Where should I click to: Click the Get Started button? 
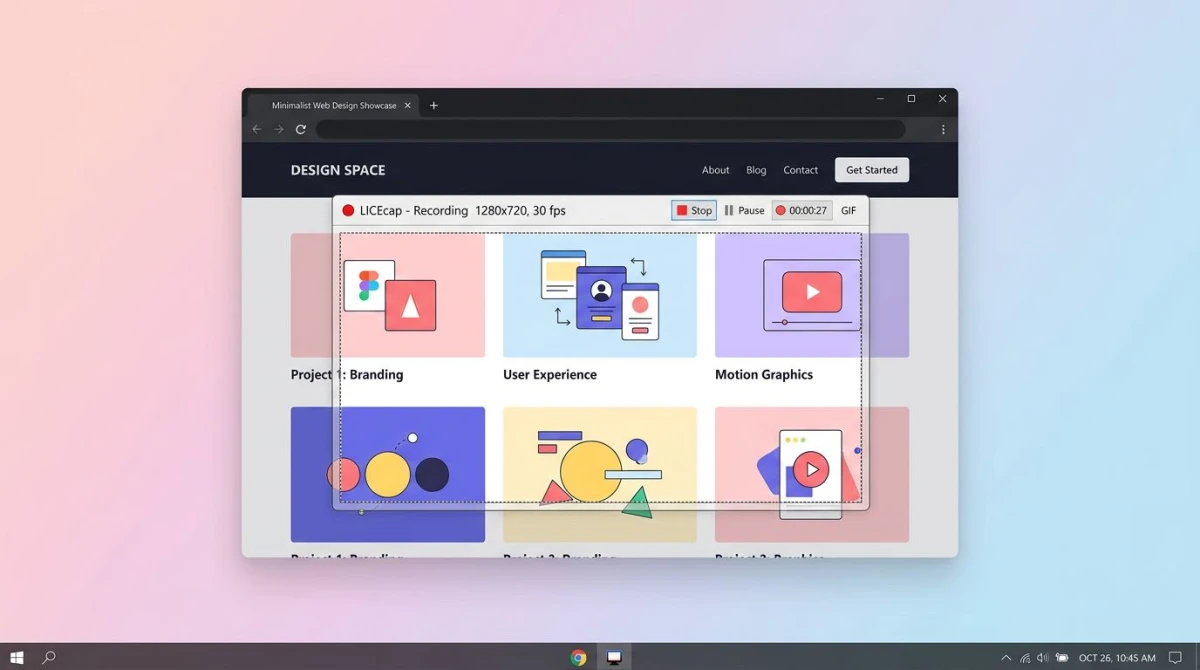pos(872,170)
